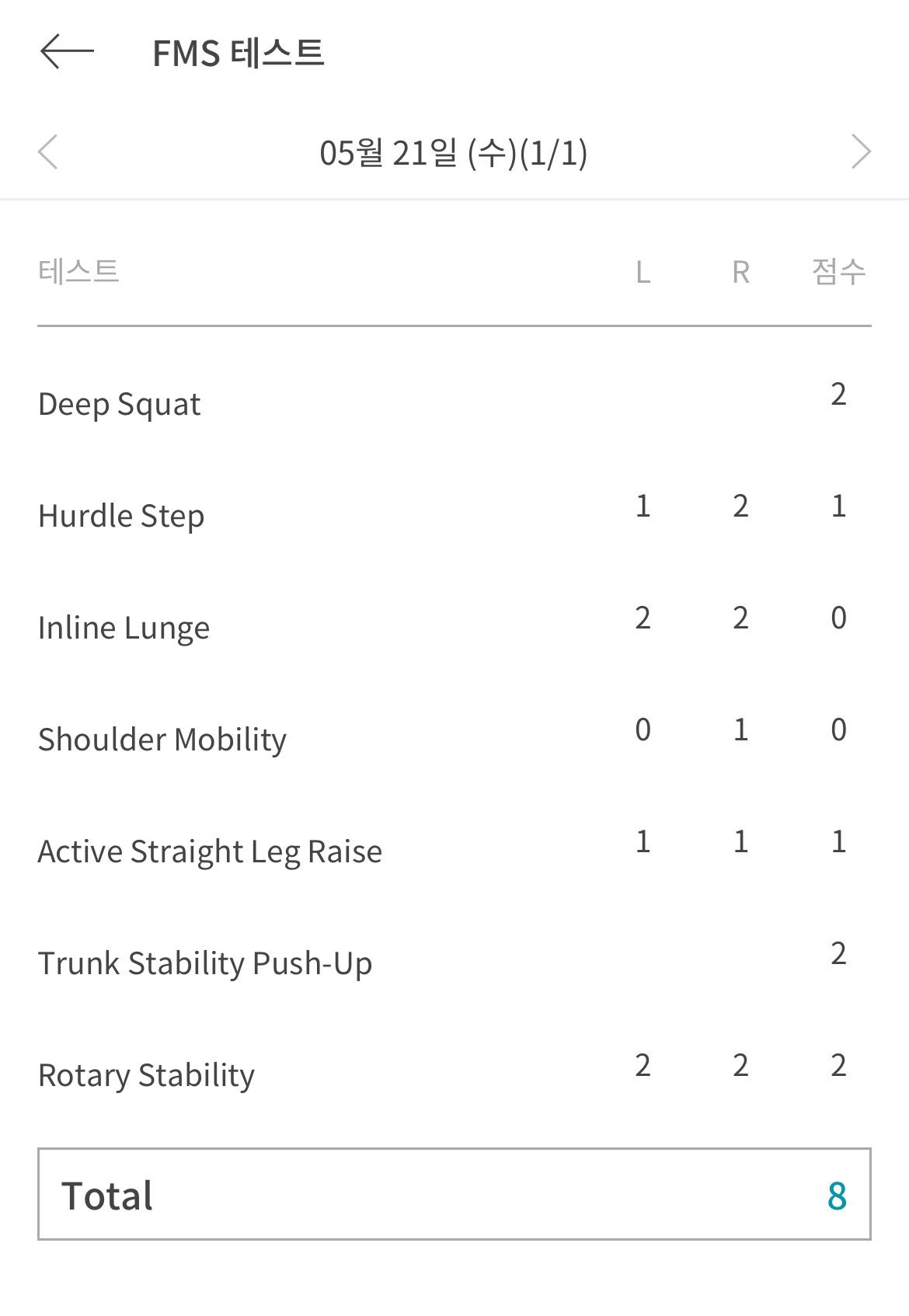Screen dimensions: 909x1316
Task: Tap Hurdle Step left score value
Action: click(x=643, y=507)
